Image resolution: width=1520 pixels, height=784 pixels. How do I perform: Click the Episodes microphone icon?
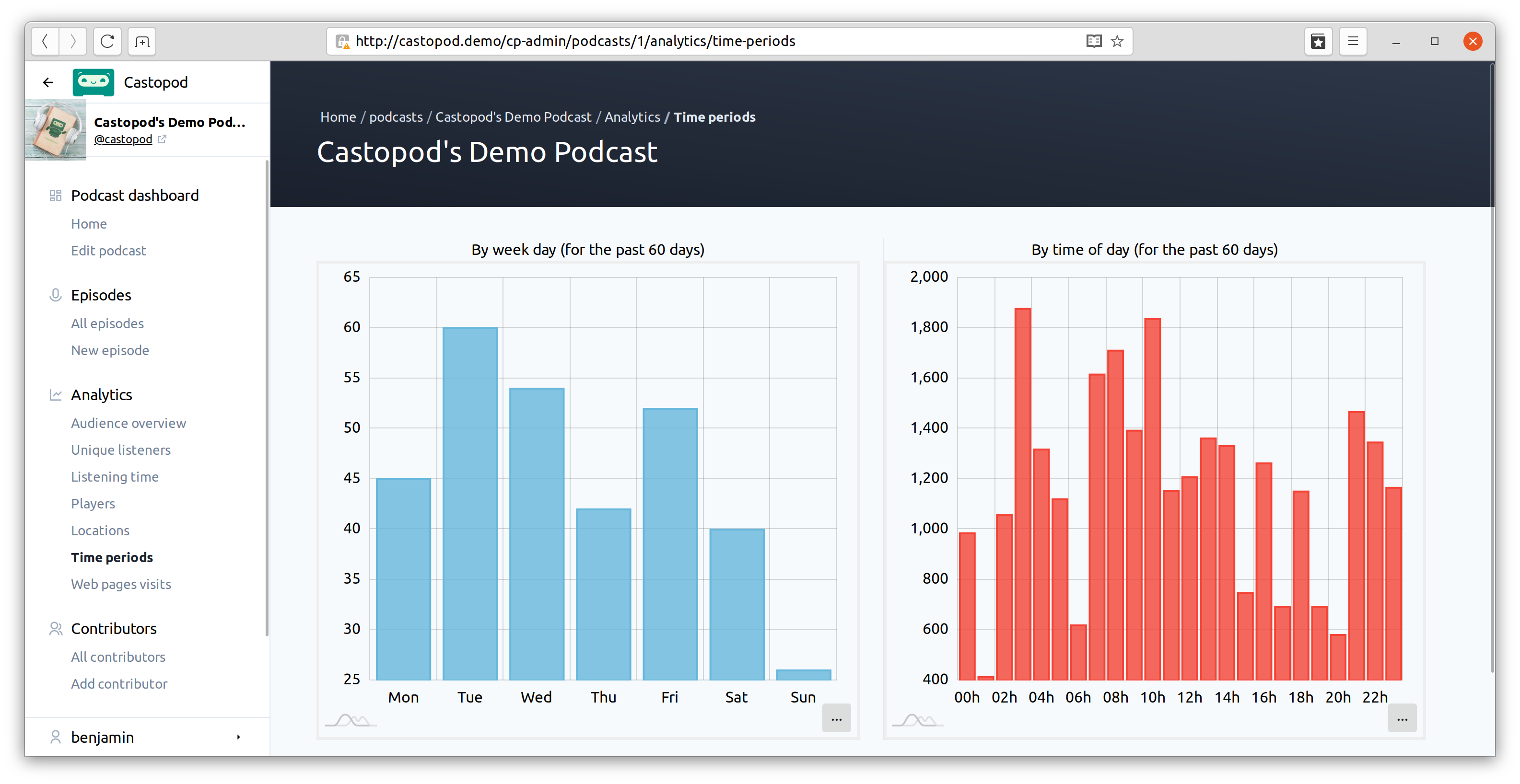(x=54, y=295)
